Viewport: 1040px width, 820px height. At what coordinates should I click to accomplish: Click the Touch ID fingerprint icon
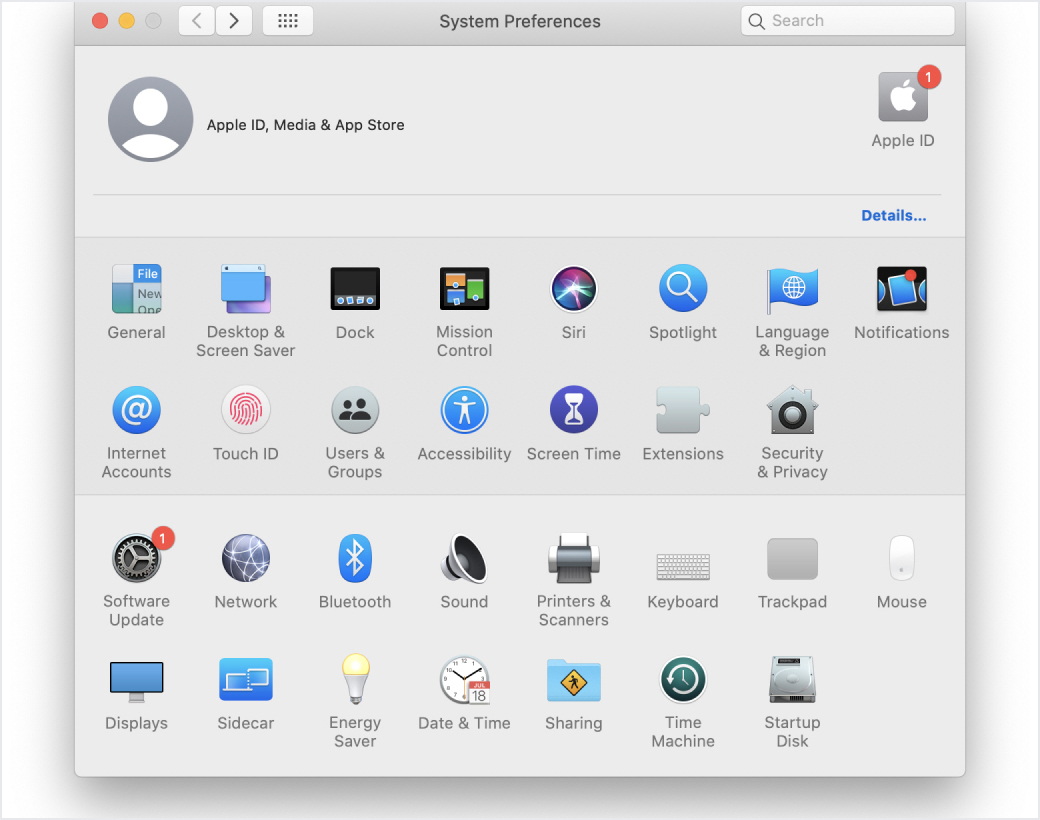click(x=245, y=411)
